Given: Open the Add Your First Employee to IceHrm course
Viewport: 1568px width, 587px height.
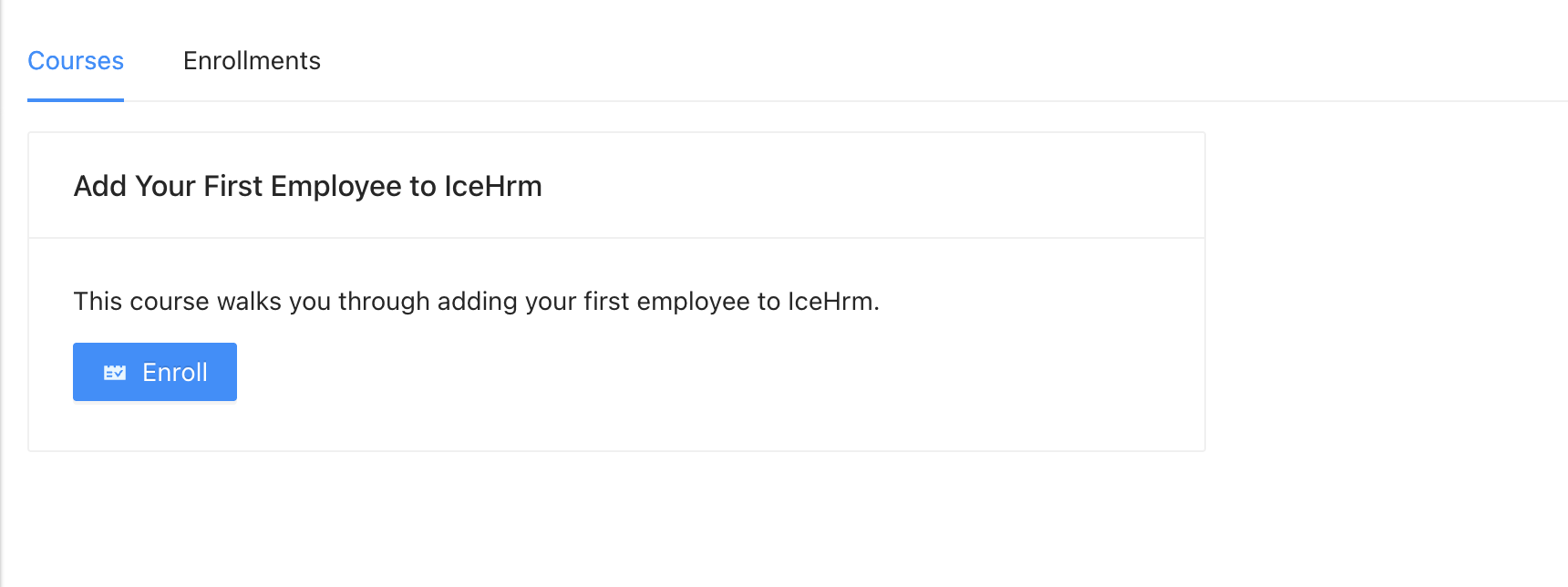Looking at the screenshot, I should pos(307,186).
